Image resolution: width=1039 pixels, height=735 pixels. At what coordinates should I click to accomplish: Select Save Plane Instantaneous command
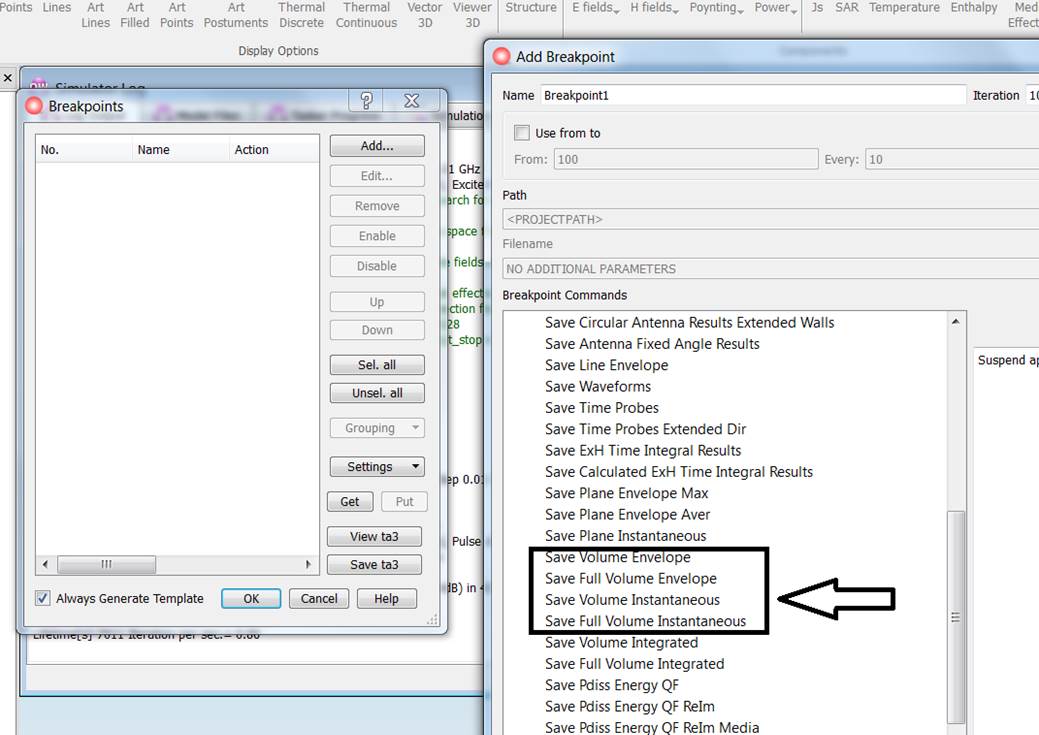coord(626,536)
